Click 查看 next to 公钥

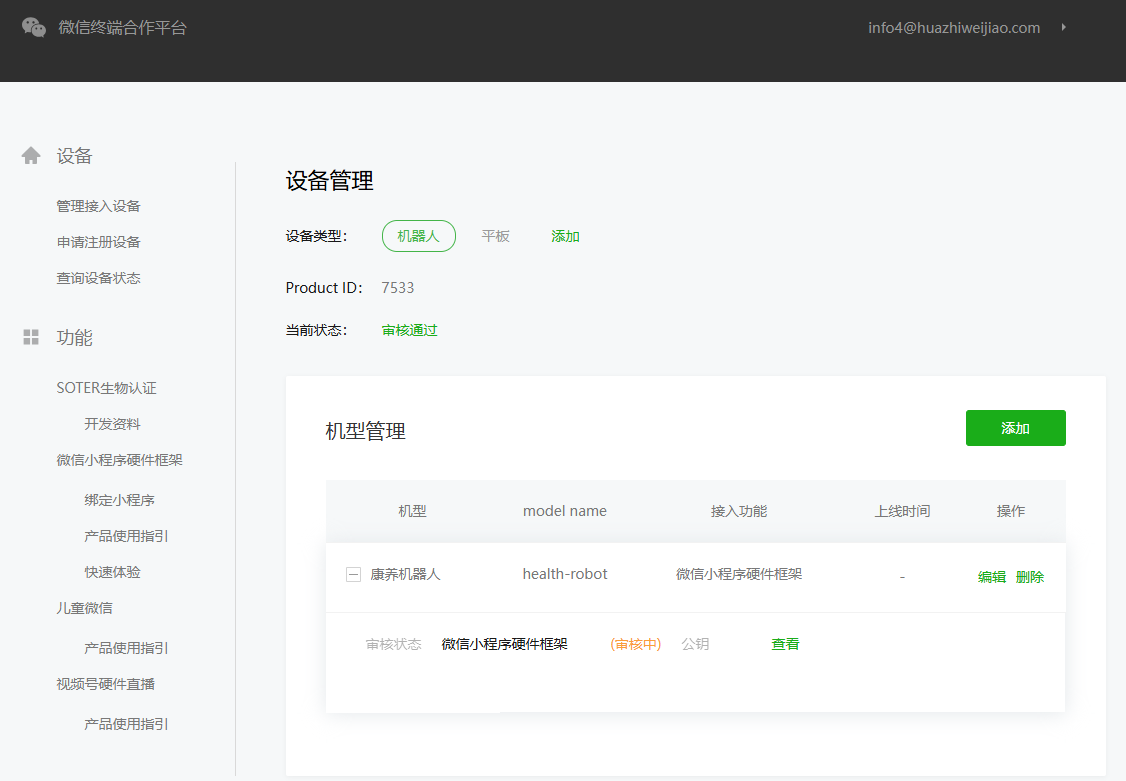tap(785, 644)
